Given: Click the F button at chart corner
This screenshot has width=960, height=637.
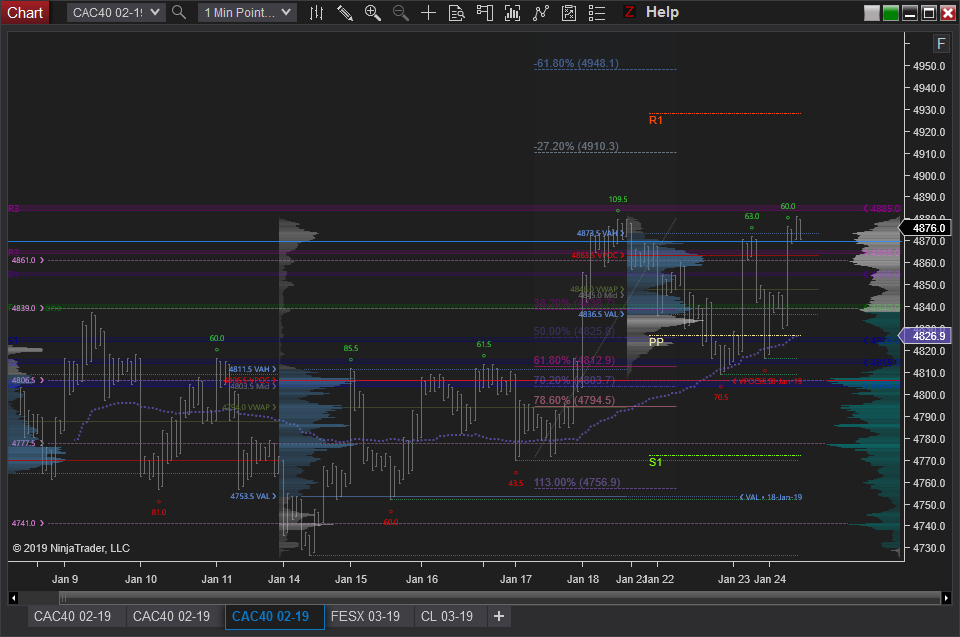Looking at the screenshot, I should (x=941, y=43).
